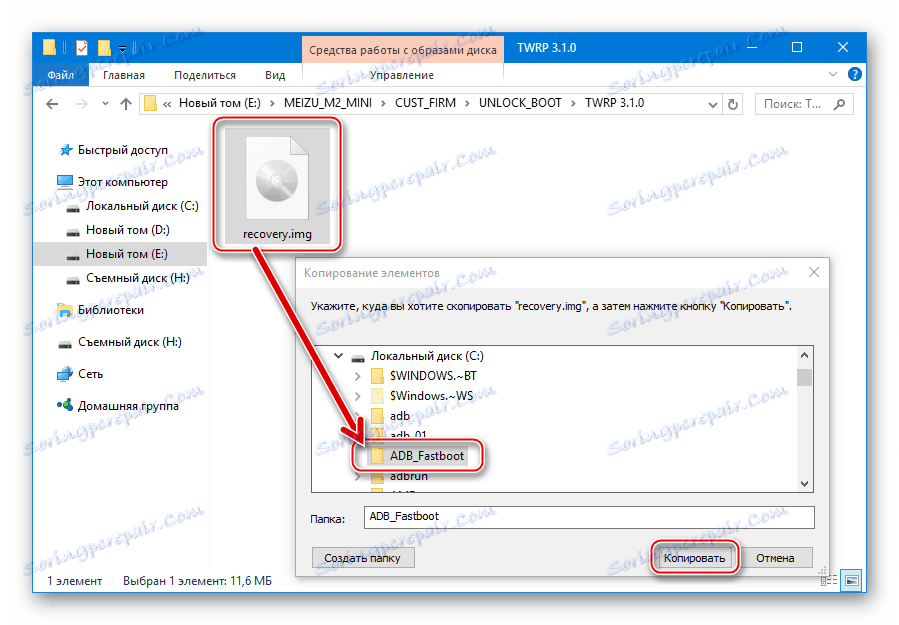Open the Управление ribbon tab
The image size is (899, 625).
(x=401, y=75)
